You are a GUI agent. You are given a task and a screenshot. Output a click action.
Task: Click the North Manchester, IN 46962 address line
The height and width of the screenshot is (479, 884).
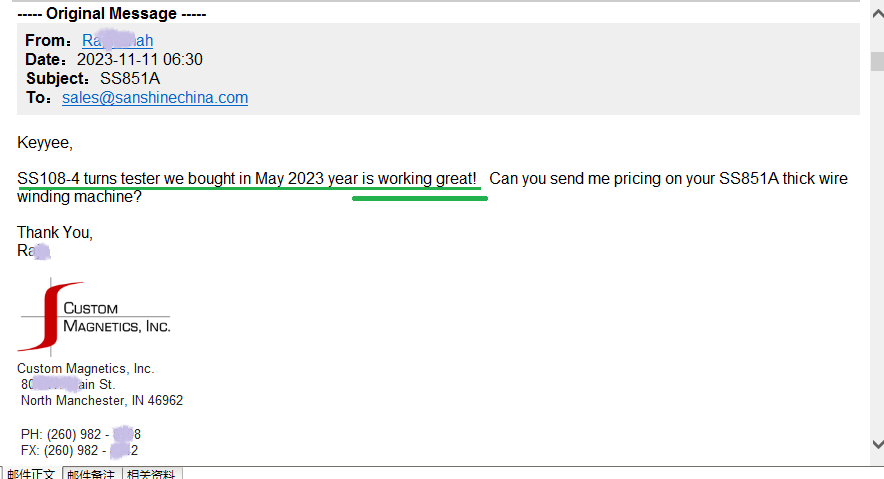[x=102, y=401]
